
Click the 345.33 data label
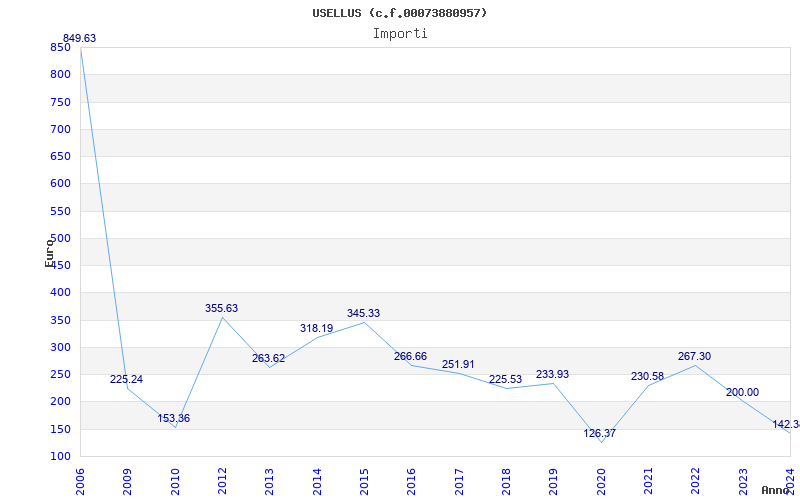[x=363, y=313]
